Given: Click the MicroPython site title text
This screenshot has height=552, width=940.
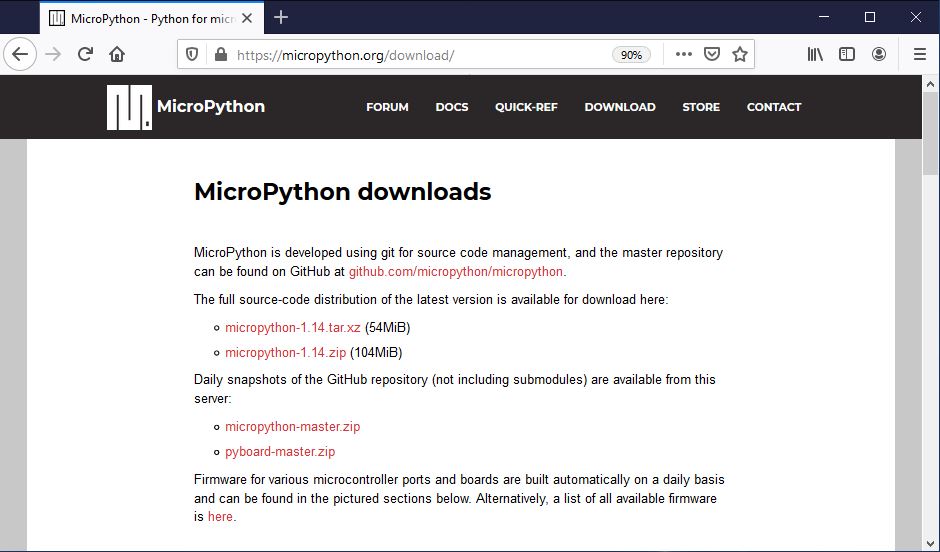Looking at the screenshot, I should (x=210, y=107).
